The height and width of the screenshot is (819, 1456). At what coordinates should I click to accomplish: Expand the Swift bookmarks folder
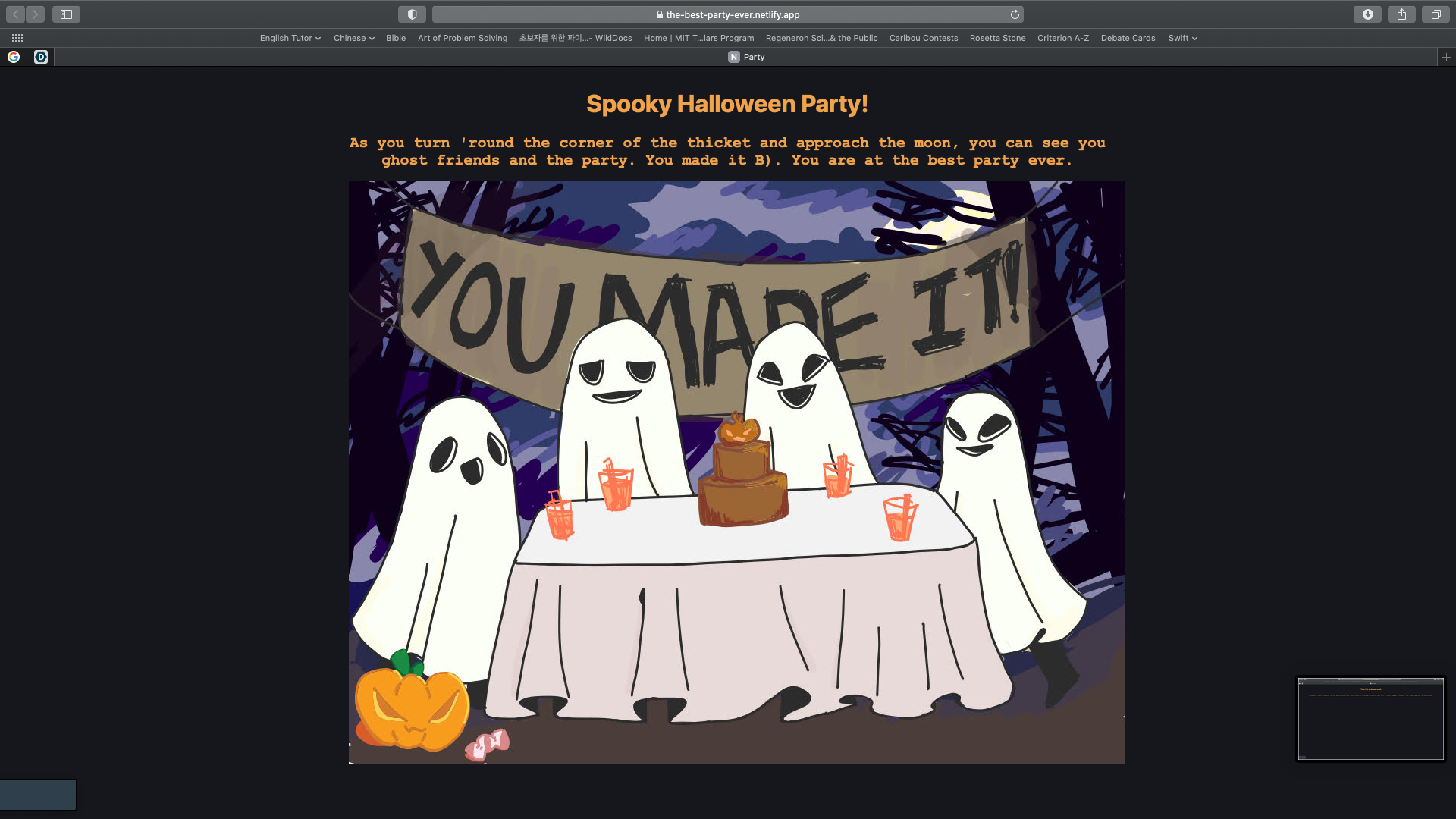tap(1182, 38)
